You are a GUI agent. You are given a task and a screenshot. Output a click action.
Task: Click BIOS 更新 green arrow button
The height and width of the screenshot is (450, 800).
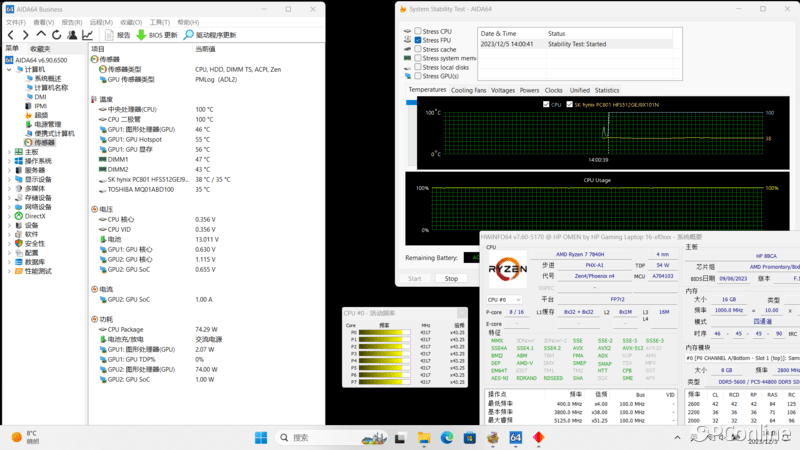coord(157,35)
